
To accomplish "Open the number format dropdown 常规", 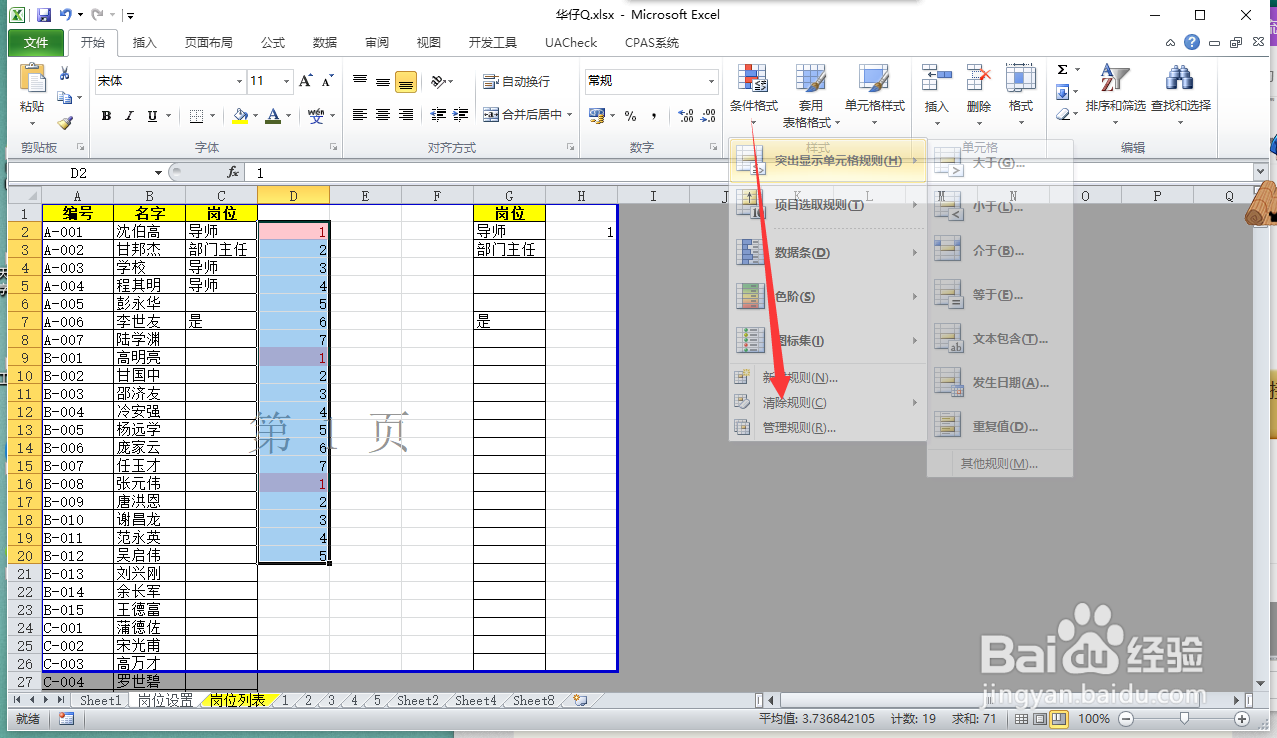I will pyautogui.click(x=712, y=81).
